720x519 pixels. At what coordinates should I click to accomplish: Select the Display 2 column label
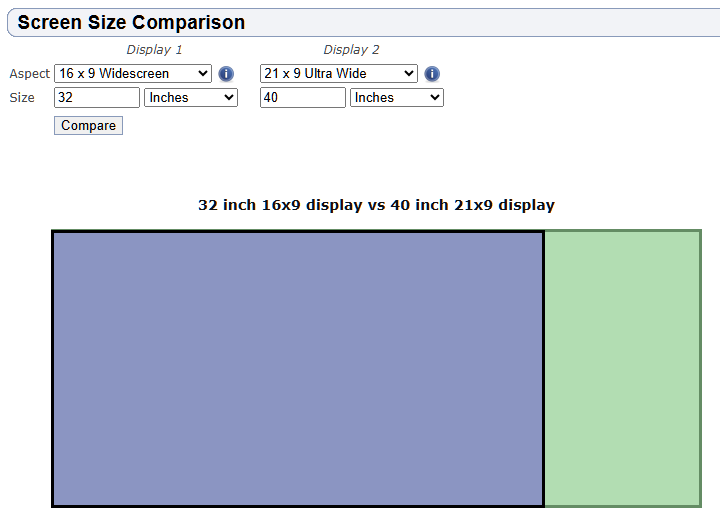pyautogui.click(x=351, y=50)
